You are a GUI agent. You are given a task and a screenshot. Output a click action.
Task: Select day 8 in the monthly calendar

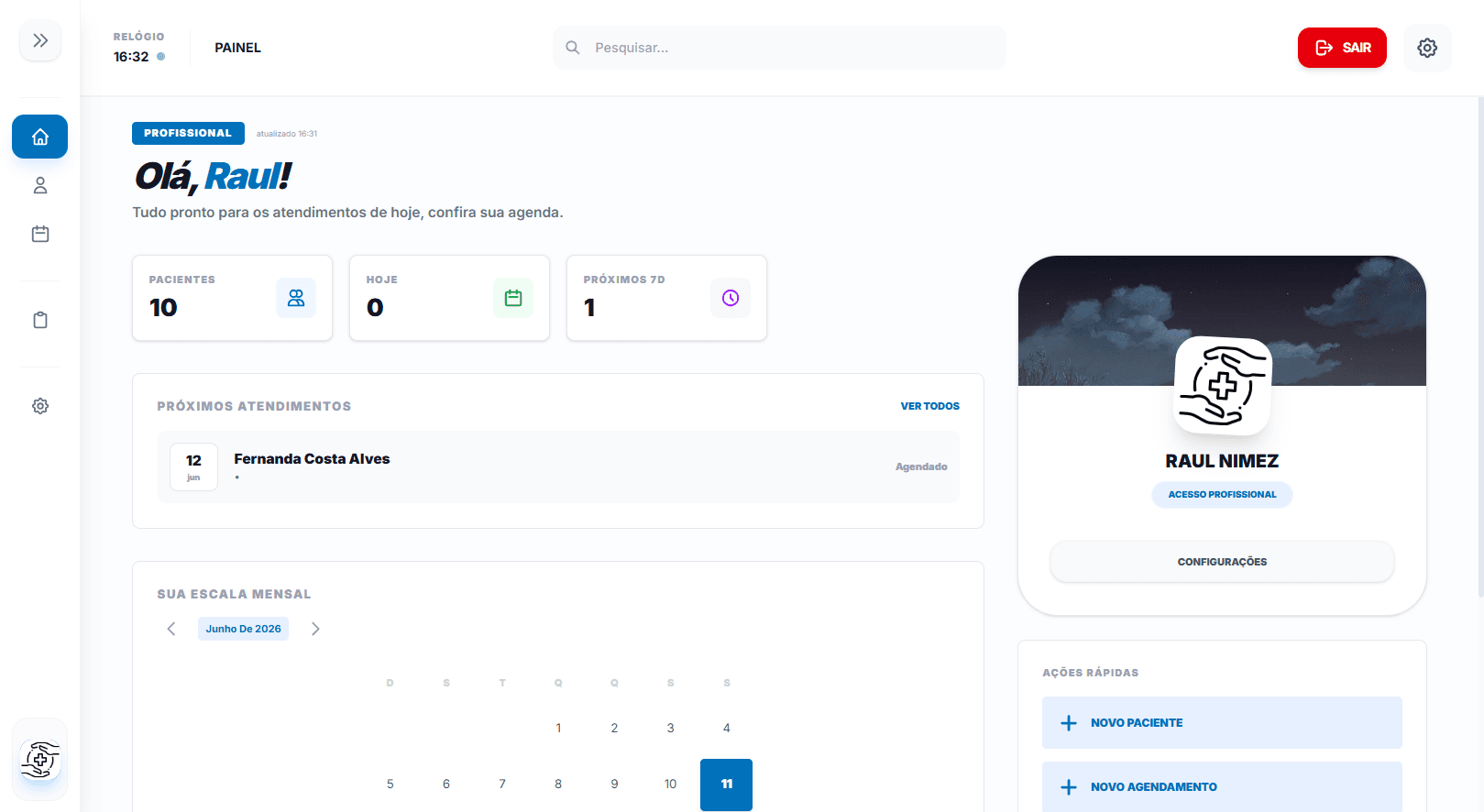(558, 785)
